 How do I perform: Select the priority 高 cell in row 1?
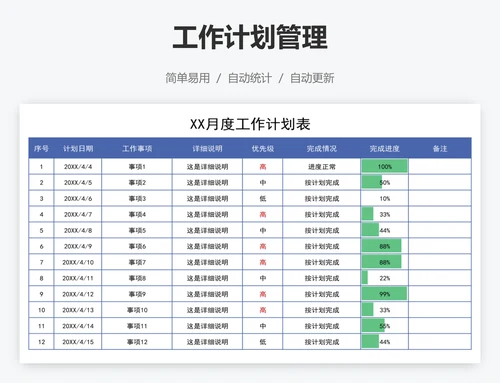click(x=263, y=166)
